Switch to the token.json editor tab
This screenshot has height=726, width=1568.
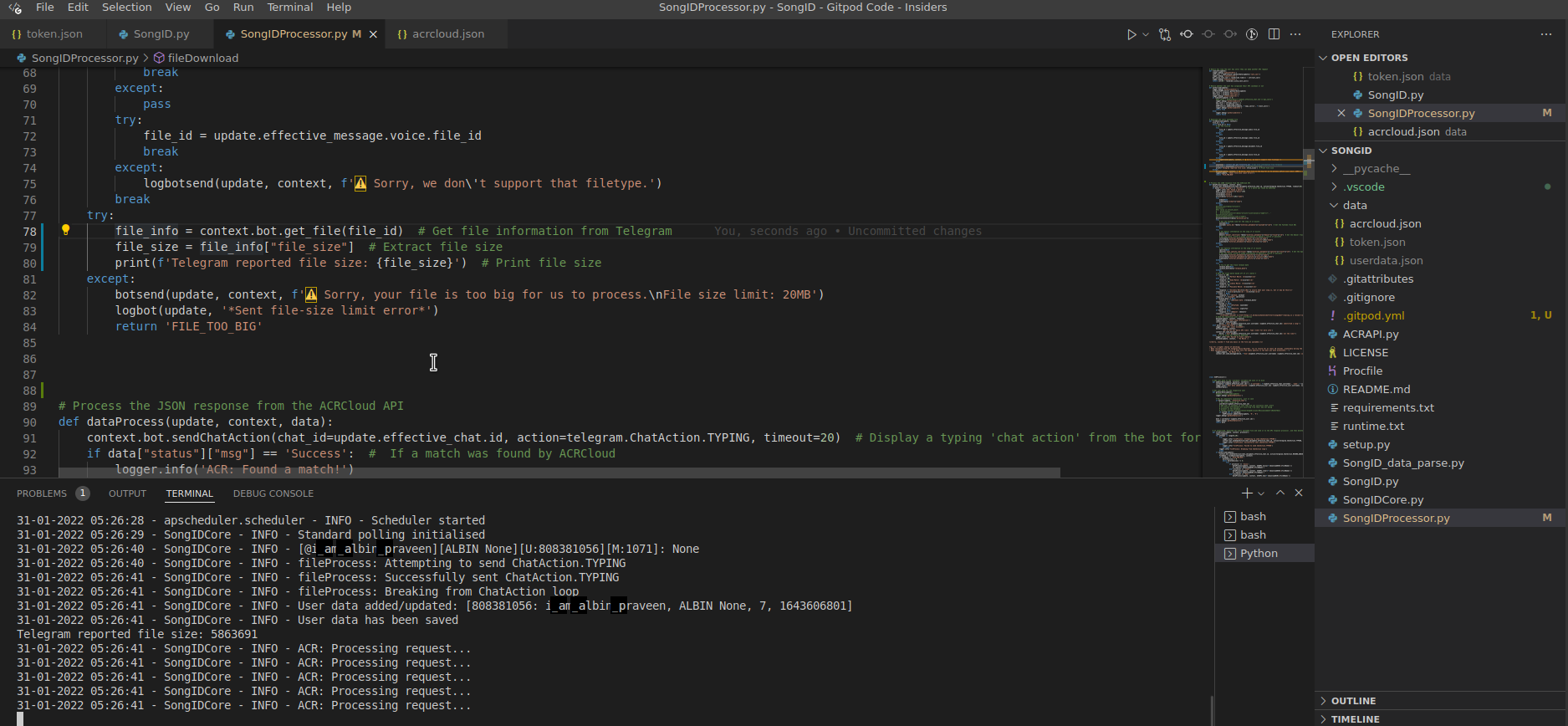(54, 34)
